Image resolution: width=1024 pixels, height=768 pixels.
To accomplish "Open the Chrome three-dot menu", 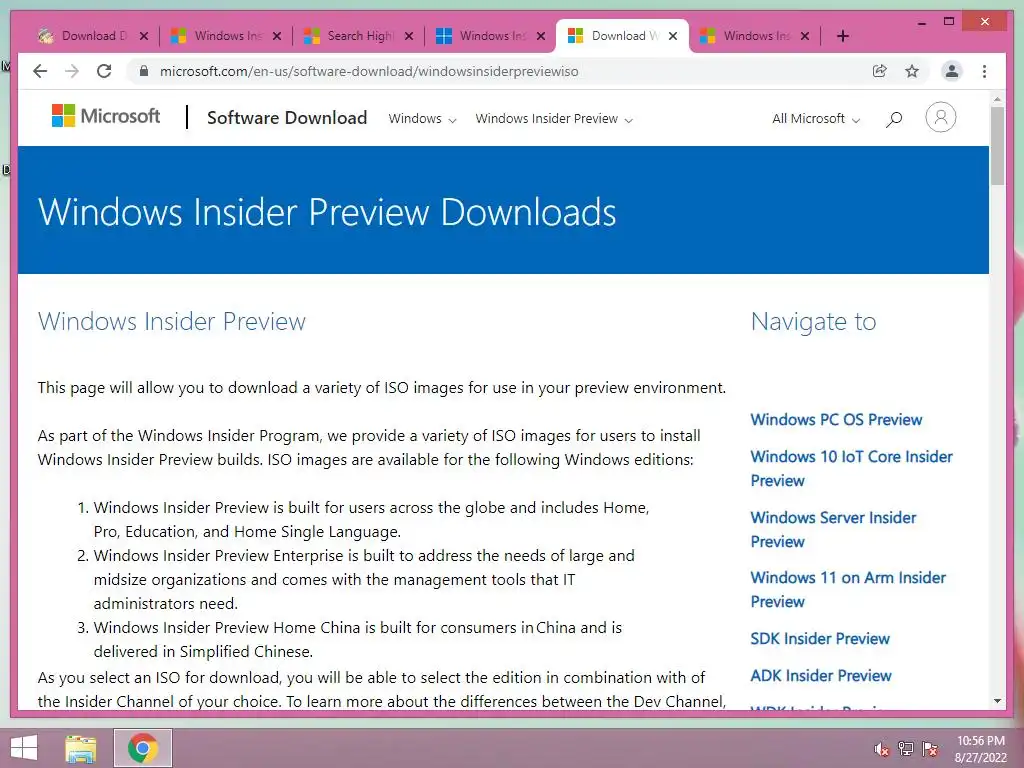I will (x=984, y=71).
